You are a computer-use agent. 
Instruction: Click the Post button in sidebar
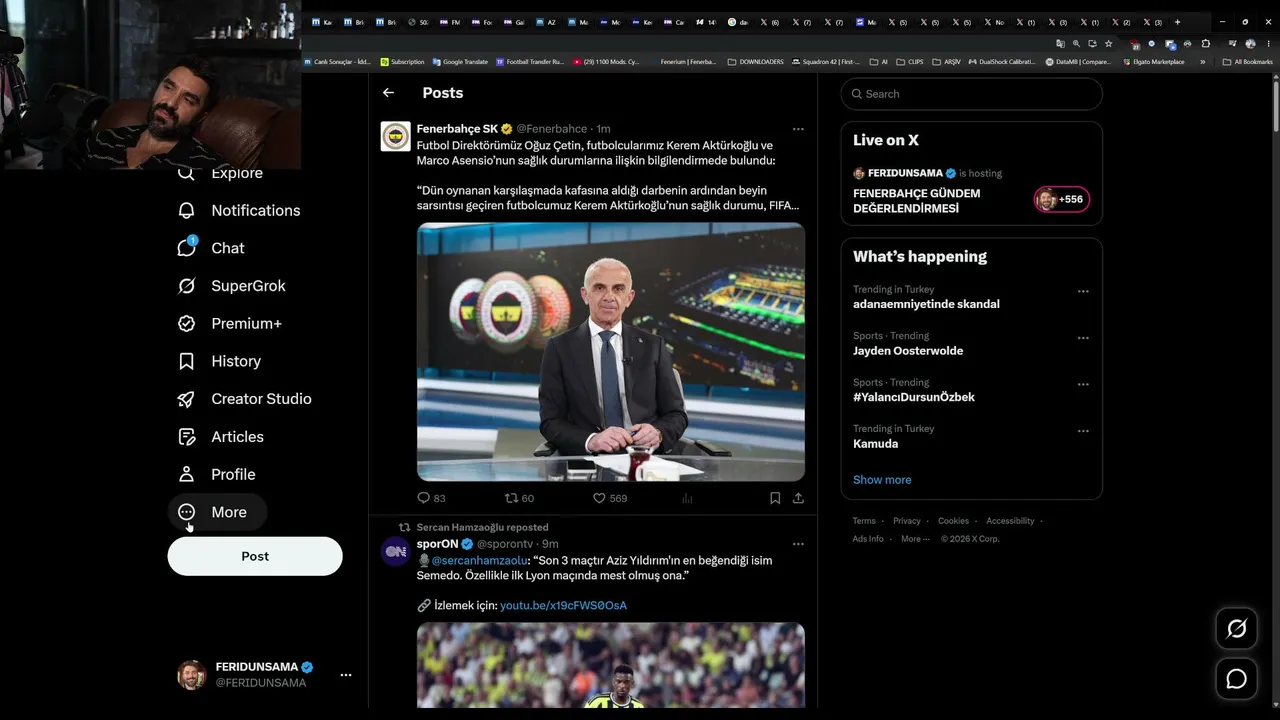[x=255, y=556]
